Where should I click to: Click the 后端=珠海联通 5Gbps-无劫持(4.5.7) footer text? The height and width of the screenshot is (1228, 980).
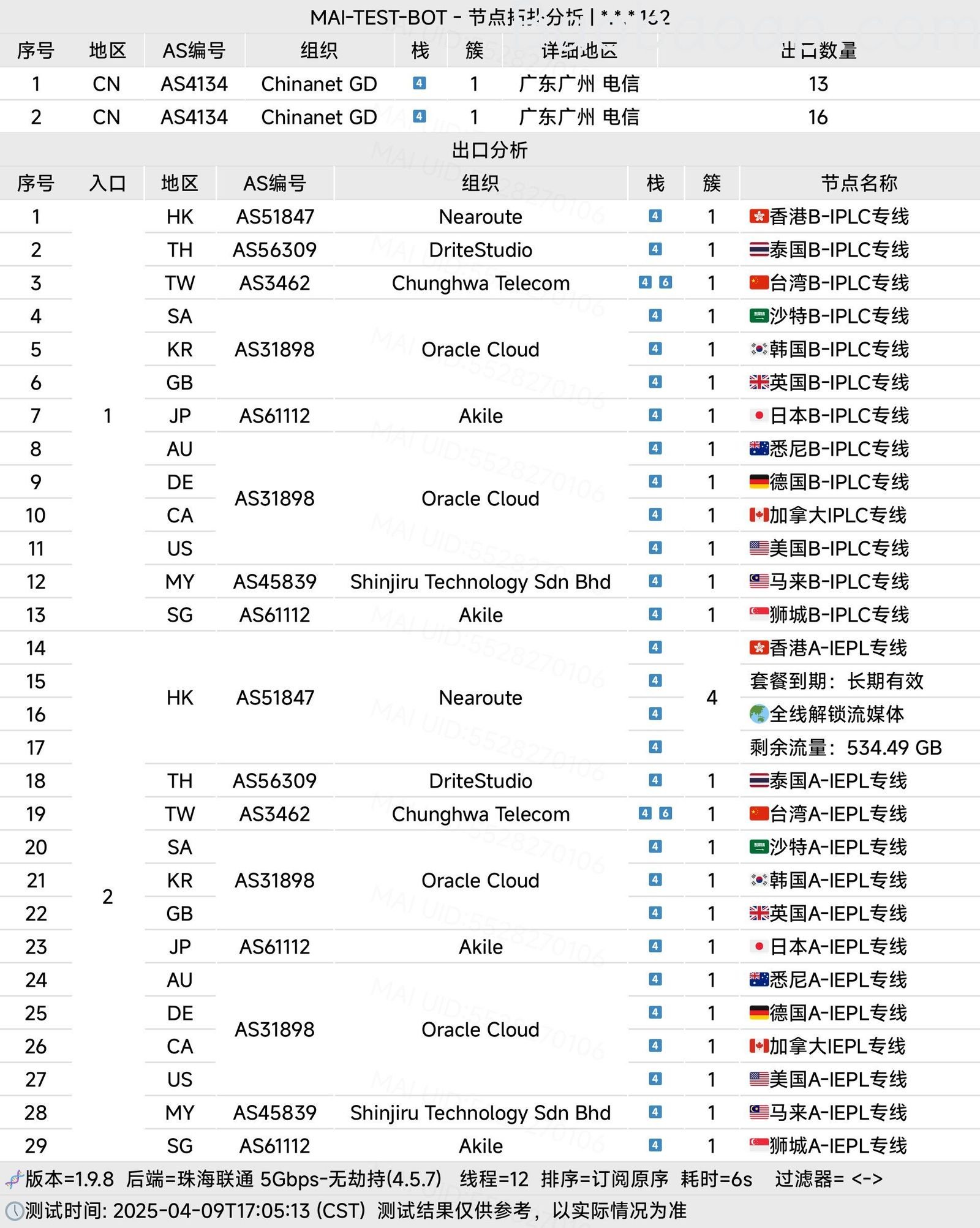pos(284,1179)
